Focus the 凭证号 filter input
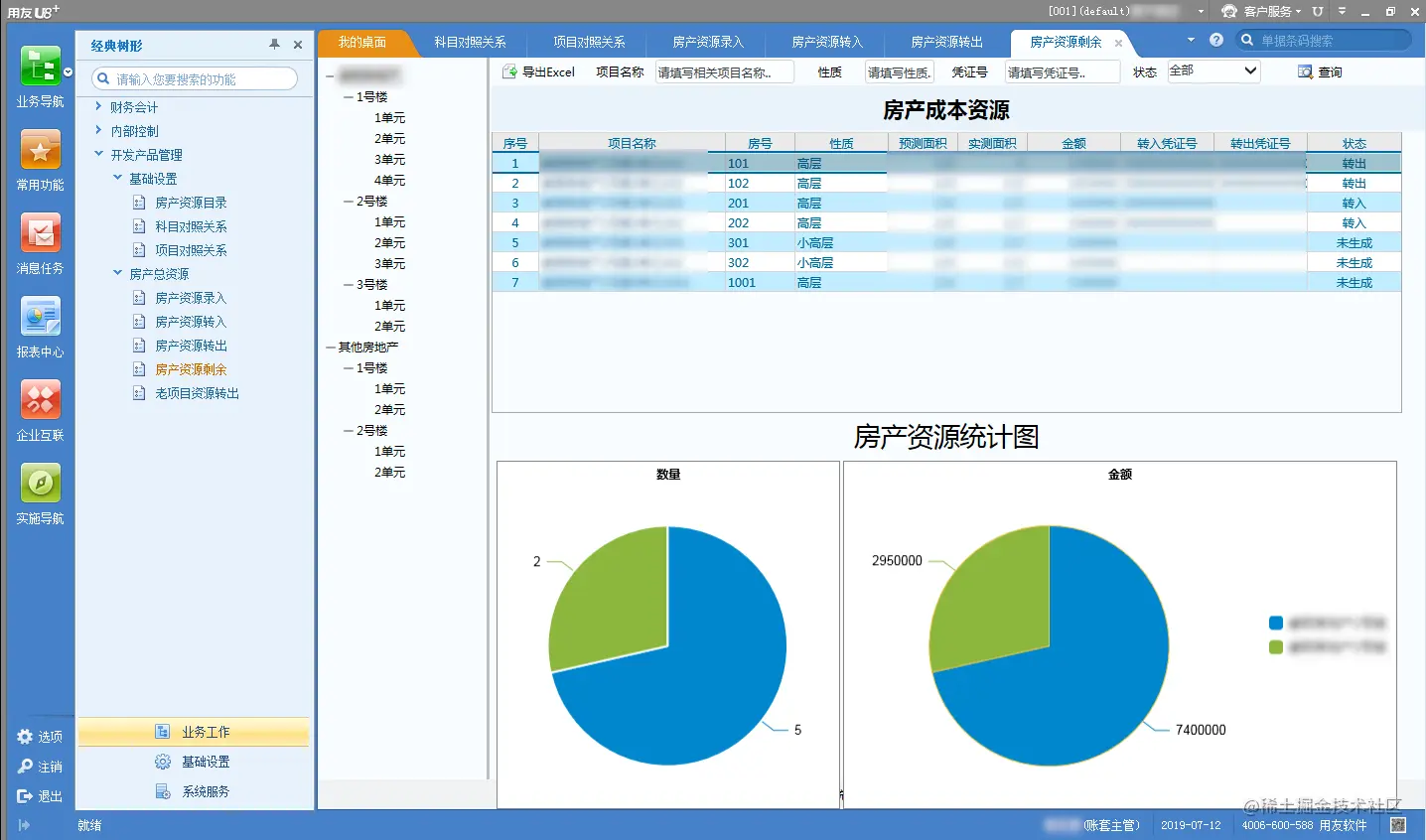 [x=1062, y=71]
